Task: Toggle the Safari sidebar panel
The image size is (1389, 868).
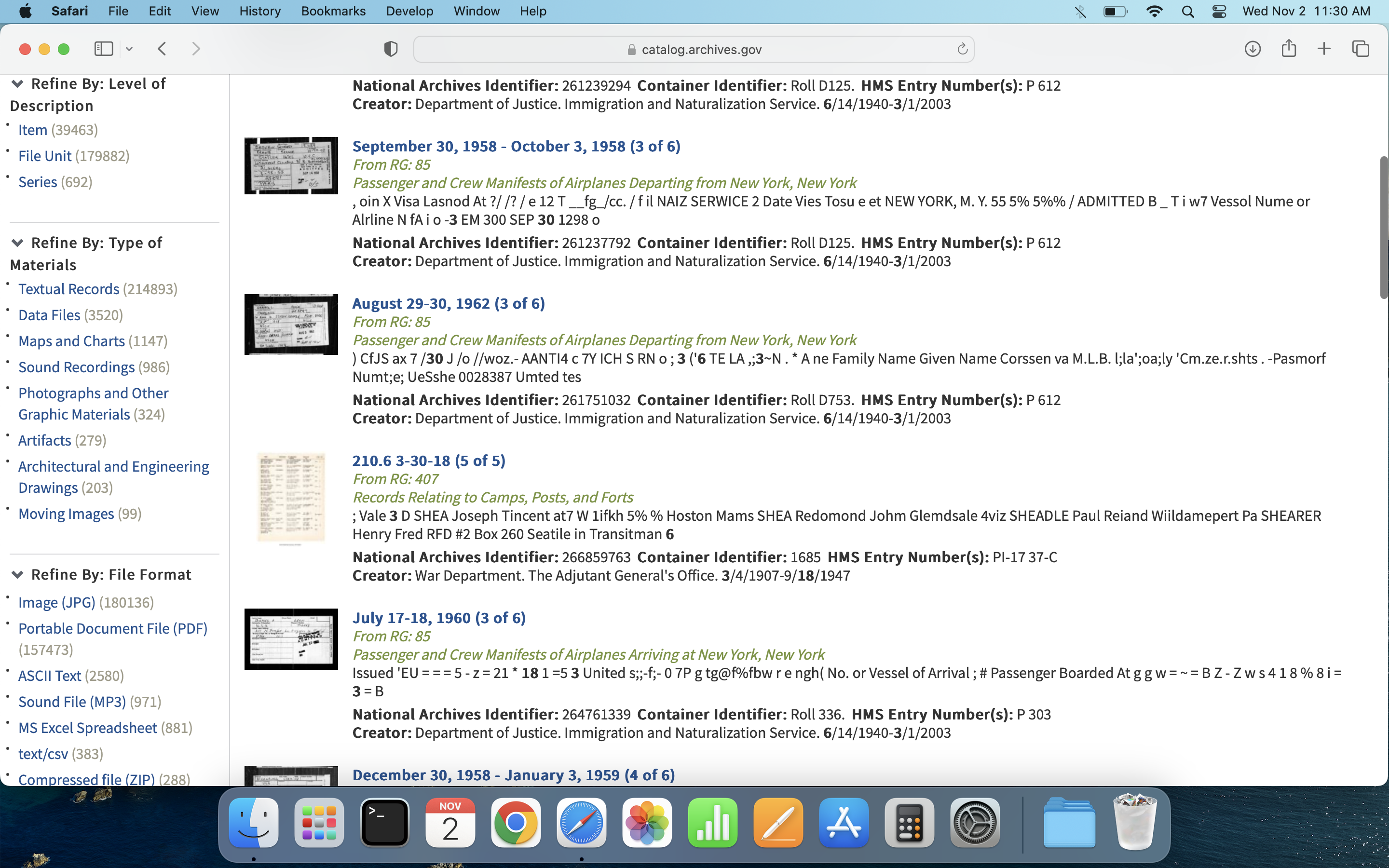Action: pos(103,49)
